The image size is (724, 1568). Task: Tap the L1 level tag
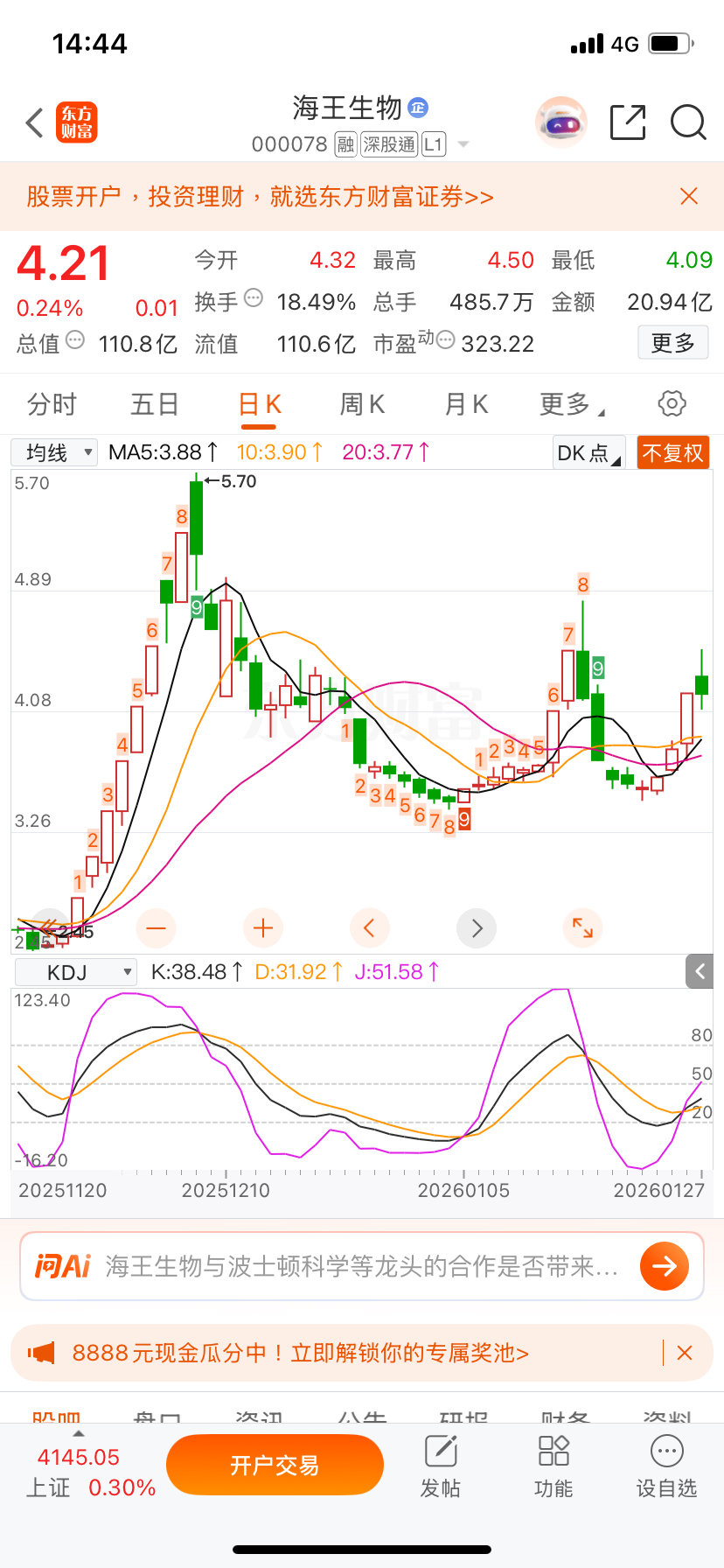[x=434, y=144]
